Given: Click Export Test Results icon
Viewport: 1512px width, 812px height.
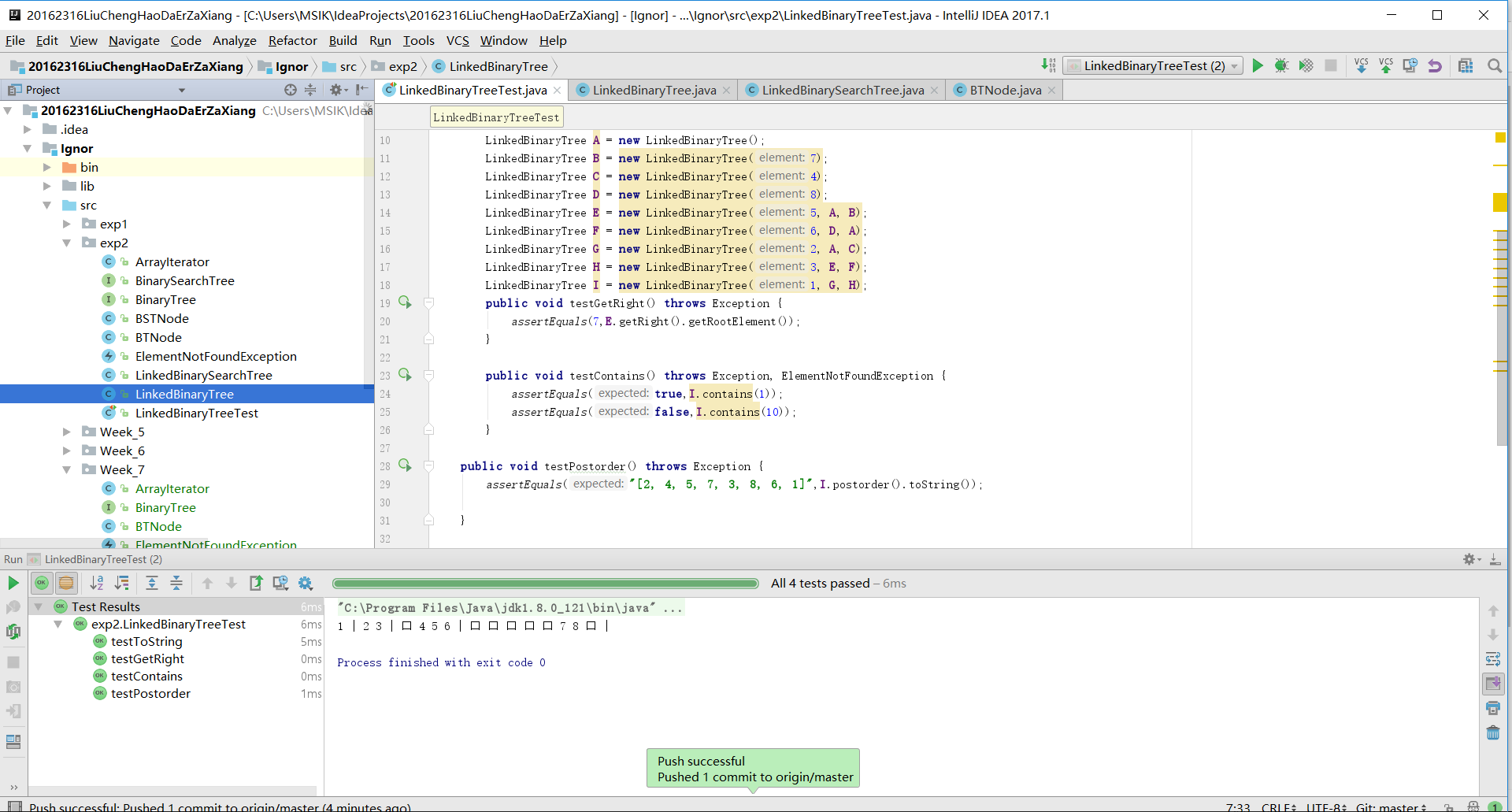Looking at the screenshot, I should (256, 583).
